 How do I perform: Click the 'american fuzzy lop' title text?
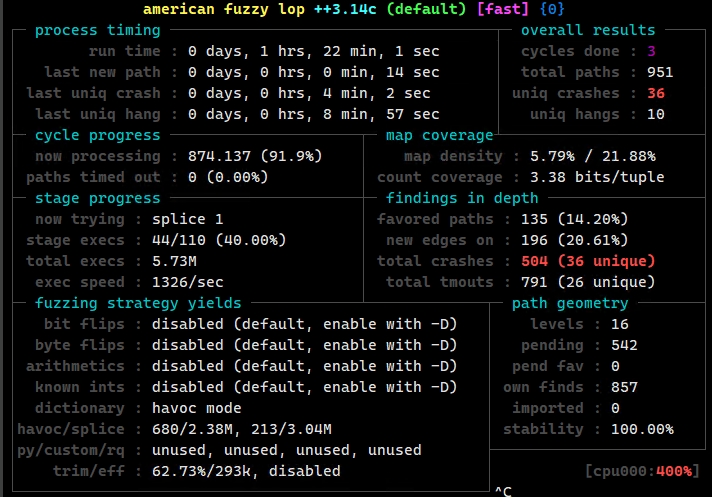[x=224, y=9]
